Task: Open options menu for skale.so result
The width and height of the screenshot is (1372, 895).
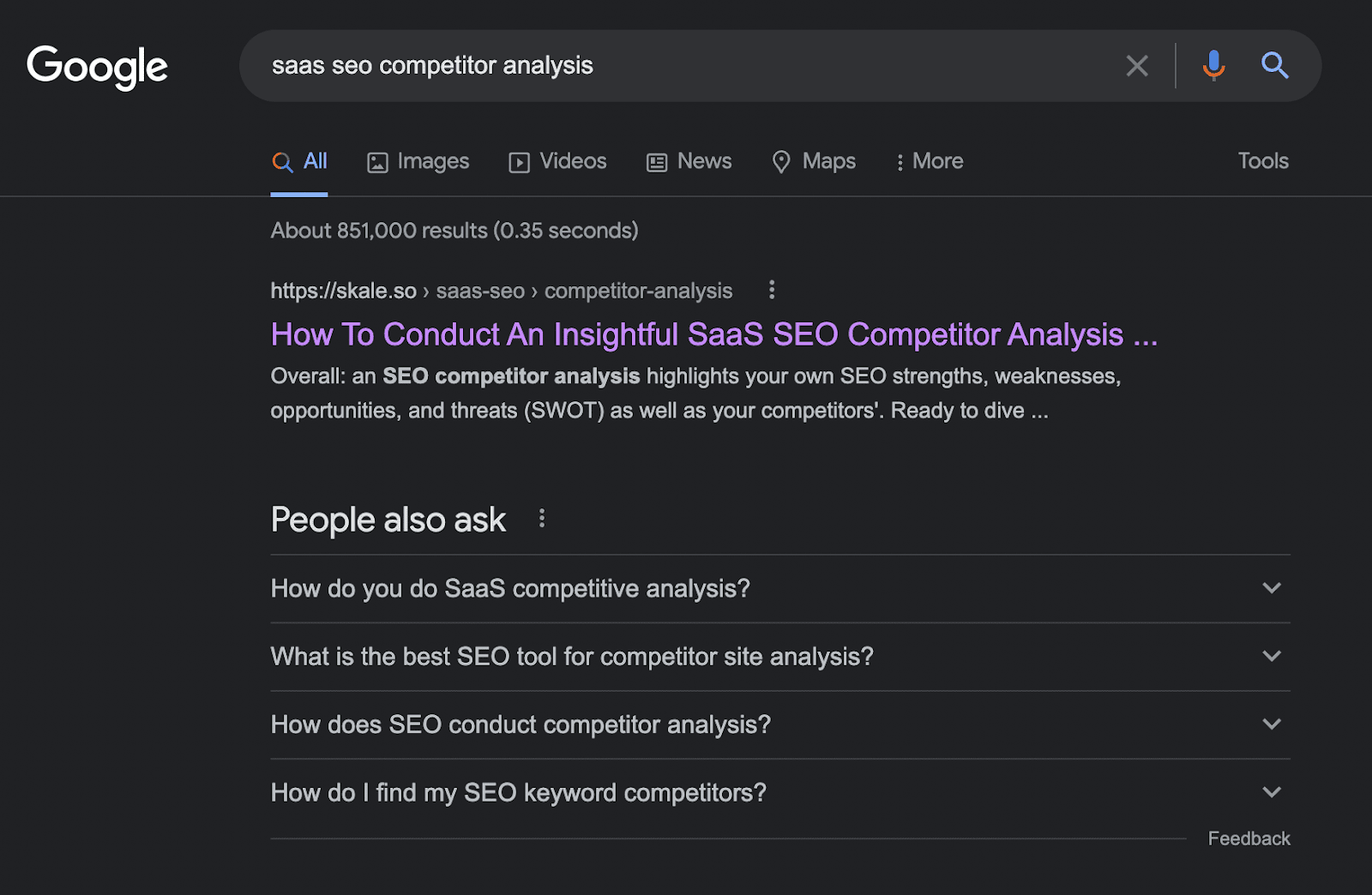Action: (772, 290)
